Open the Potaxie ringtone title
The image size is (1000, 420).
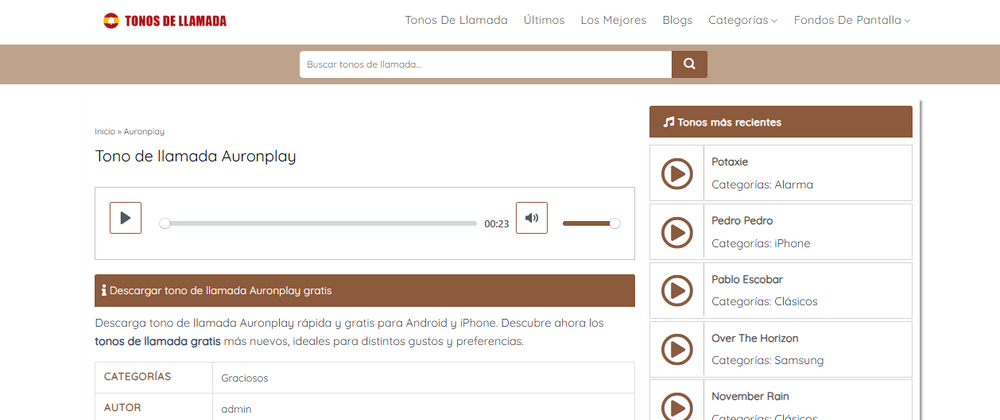(730, 162)
